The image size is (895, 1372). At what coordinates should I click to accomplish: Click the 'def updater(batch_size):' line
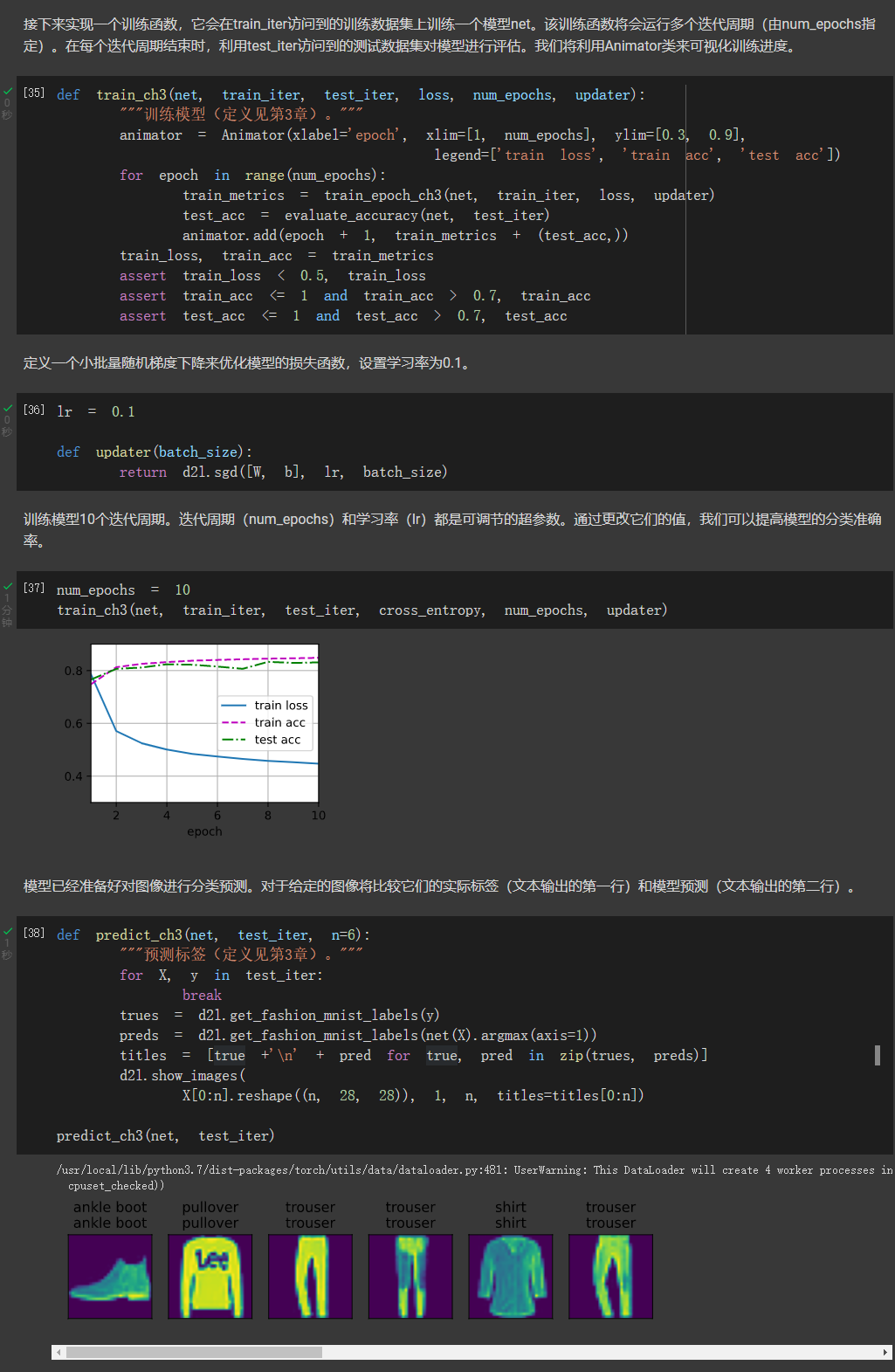coord(155,452)
